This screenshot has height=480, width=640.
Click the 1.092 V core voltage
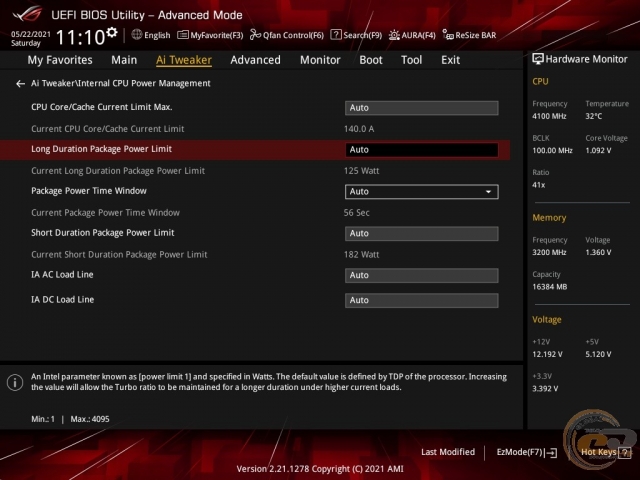(598, 151)
